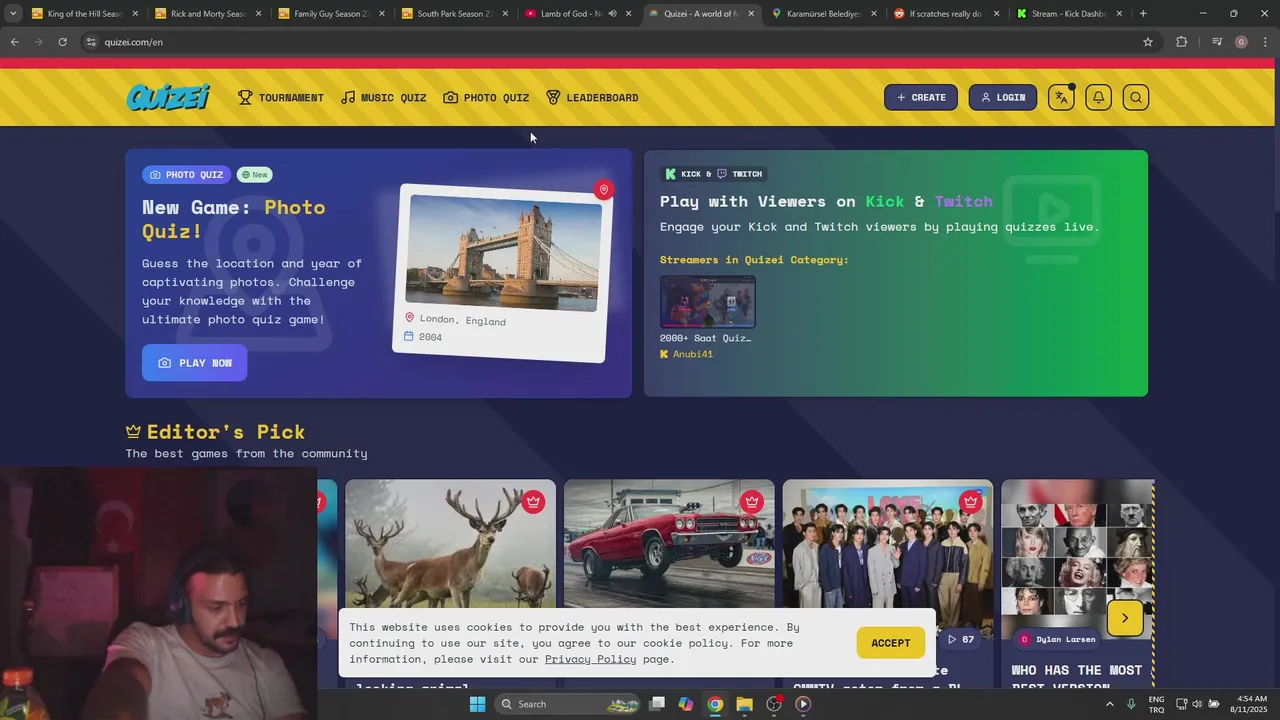Click the Quizei logo
This screenshot has width=1280, height=720.
pyautogui.click(x=168, y=97)
